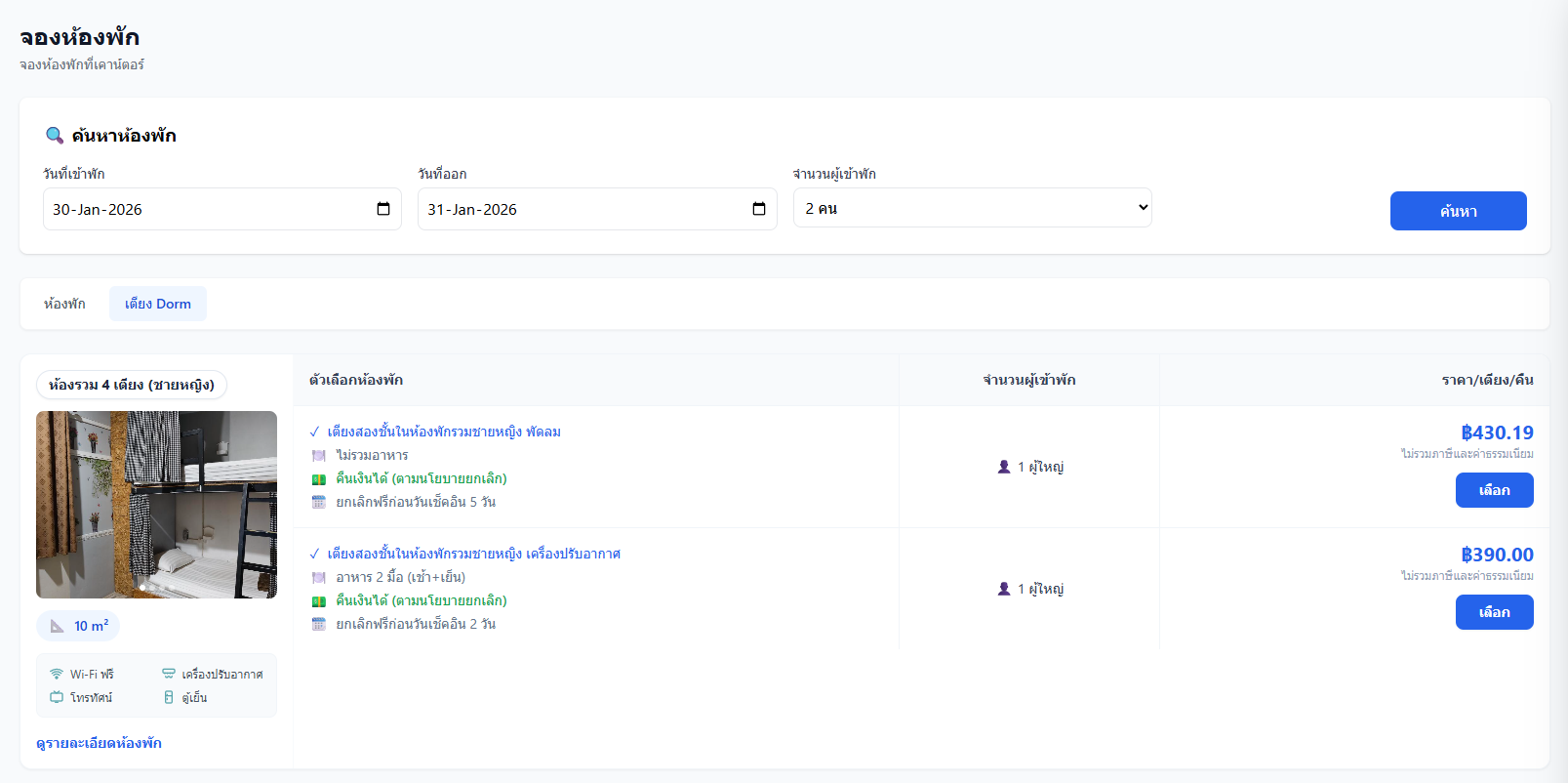Expand the guest count dropdown showing 2 คน
Viewport: 1568px width, 783px height.
(972, 208)
